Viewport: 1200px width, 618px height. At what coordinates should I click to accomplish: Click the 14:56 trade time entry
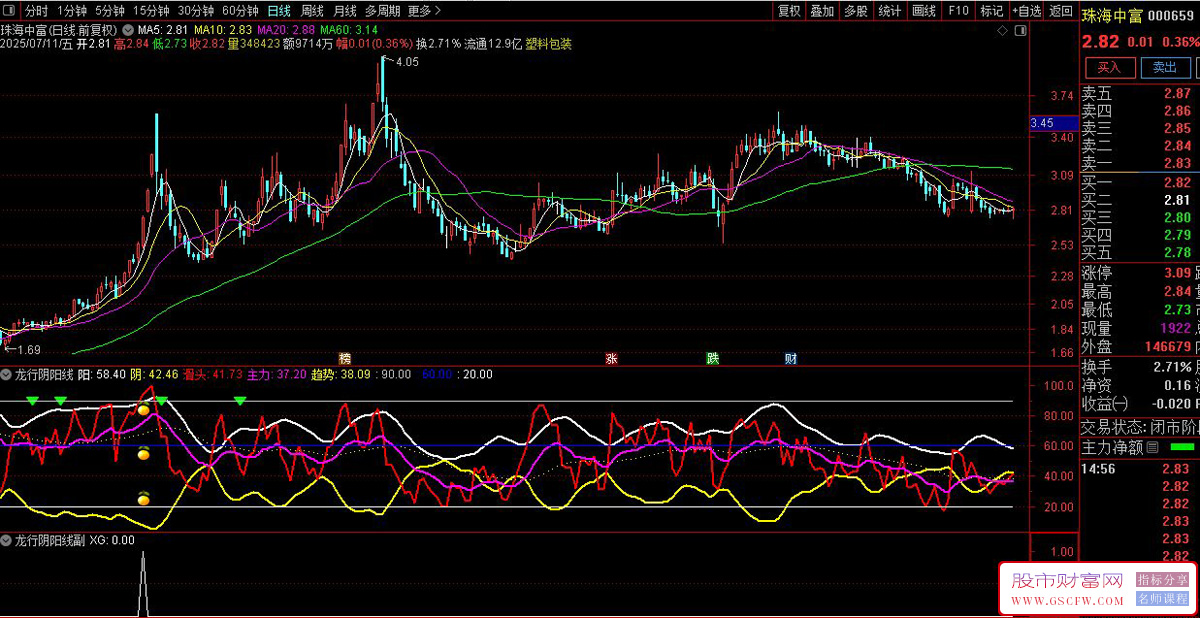coord(1100,467)
